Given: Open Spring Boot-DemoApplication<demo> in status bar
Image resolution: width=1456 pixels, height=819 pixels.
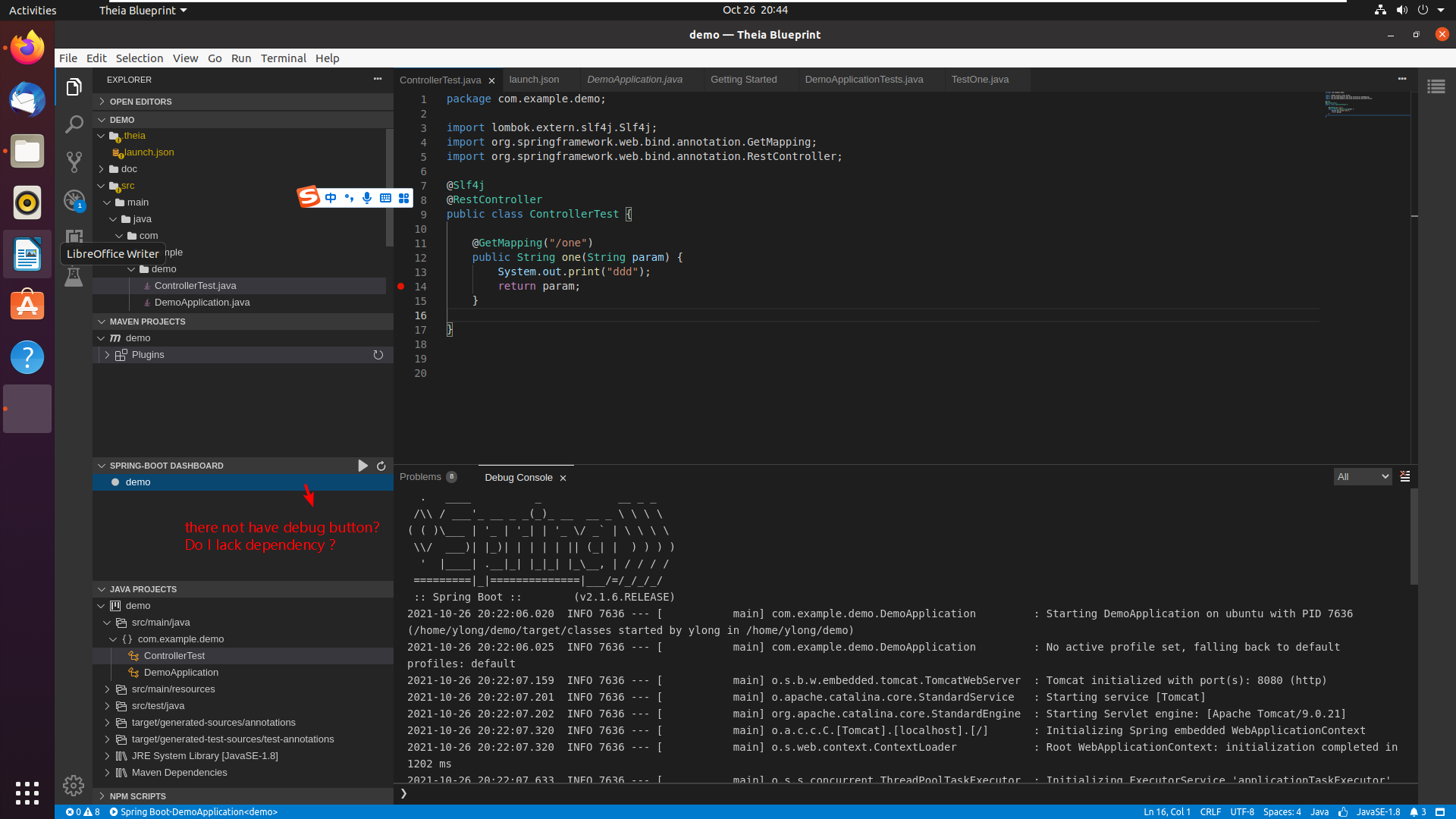Looking at the screenshot, I should point(194,811).
